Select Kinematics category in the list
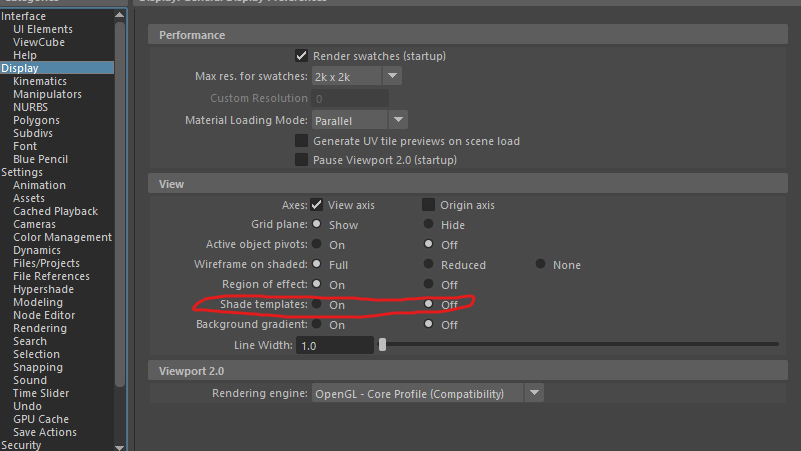Screen dimensions: 801x451 (40, 81)
